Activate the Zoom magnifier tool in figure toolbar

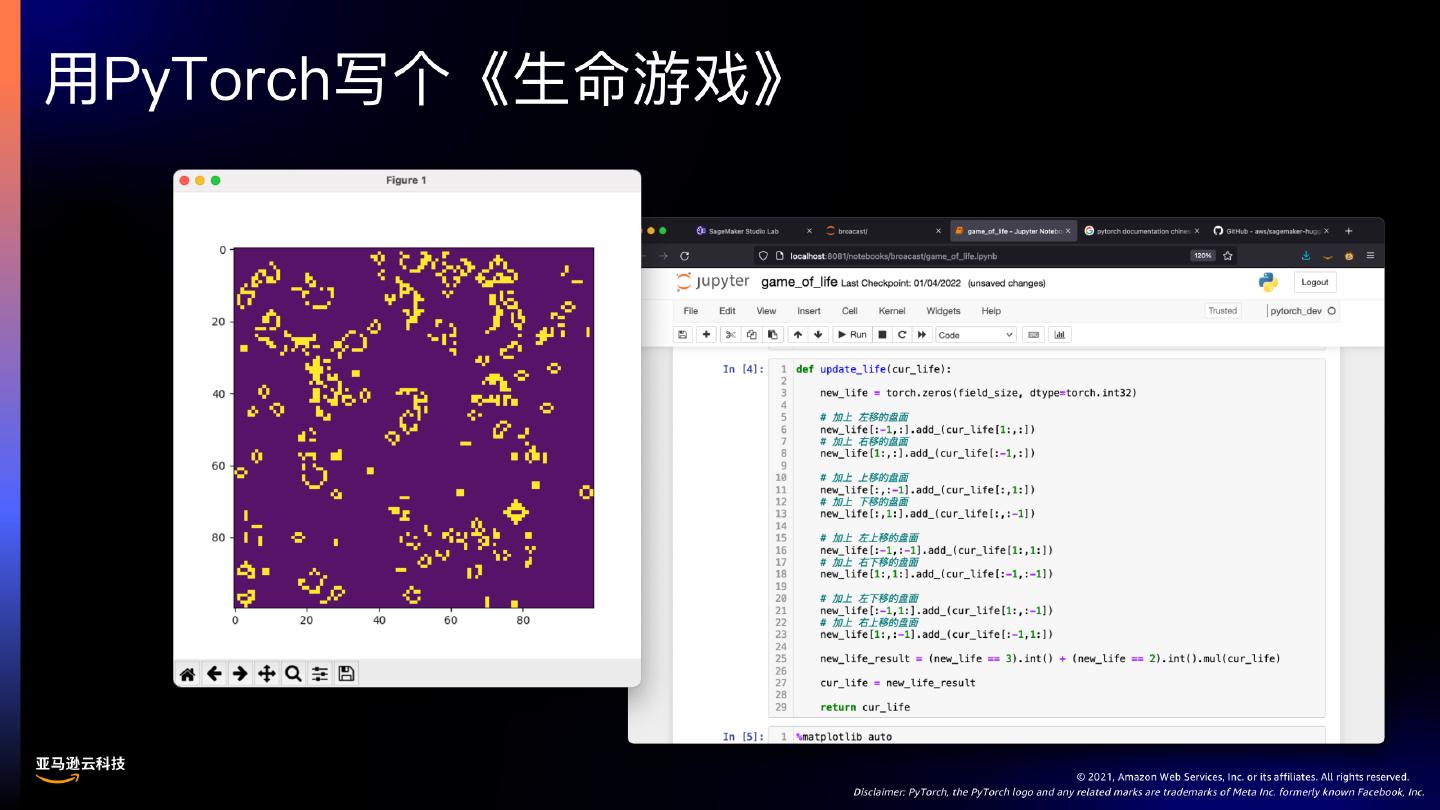[x=293, y=674]
